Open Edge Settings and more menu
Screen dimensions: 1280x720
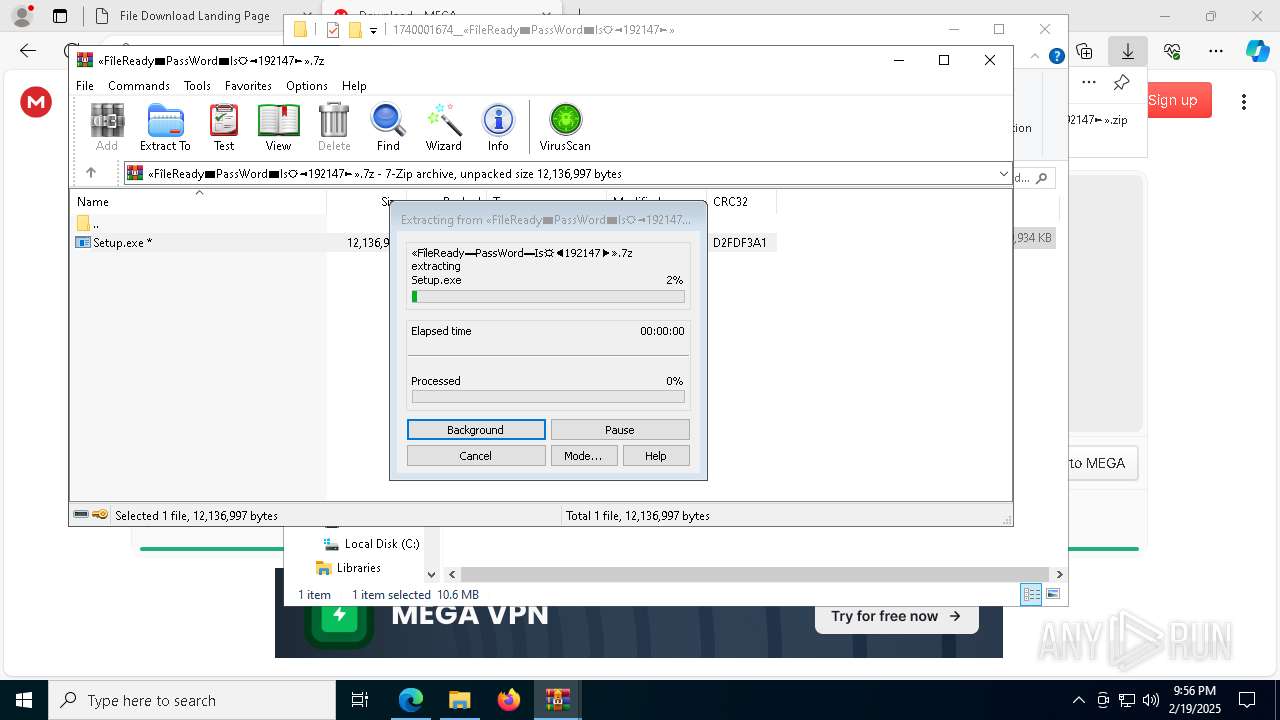click(x=1216, y=50)
